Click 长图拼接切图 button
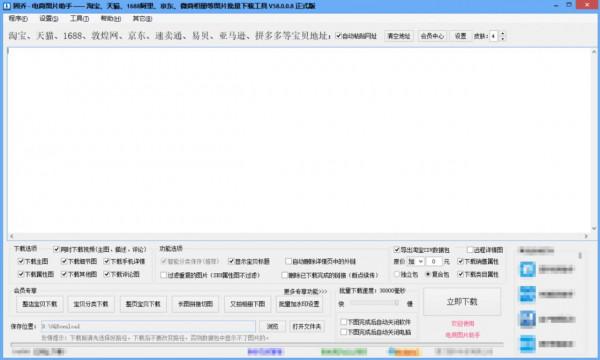The height and width of the screenshot is (360, 600). pyautogui.click(x=195, y=304)
